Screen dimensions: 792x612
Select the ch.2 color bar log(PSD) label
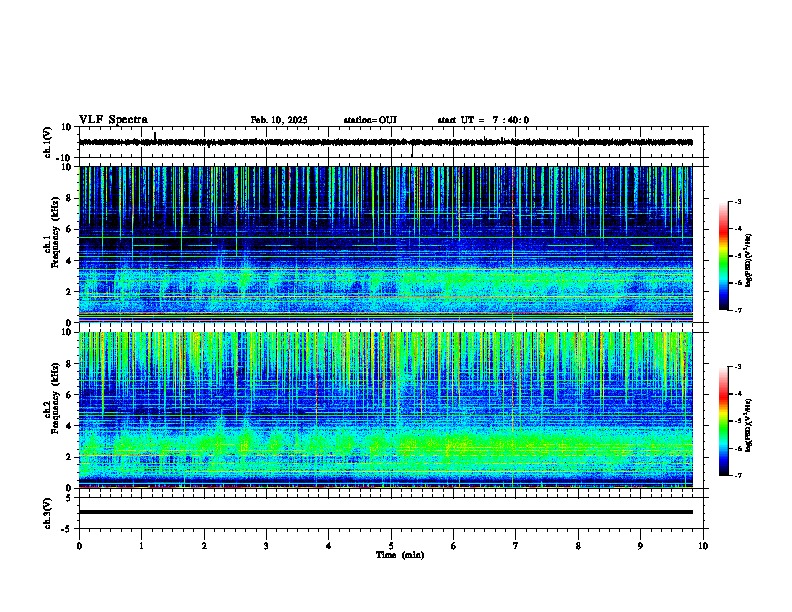pos(748,425)
